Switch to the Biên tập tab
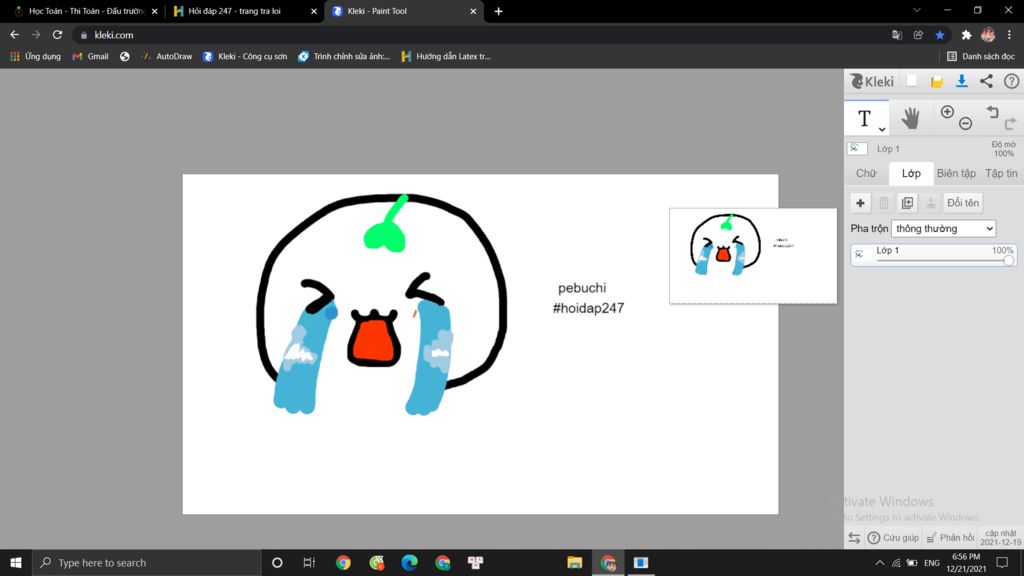The height and width of the screenshot is (576, 1024). click(x=956, y=173)
